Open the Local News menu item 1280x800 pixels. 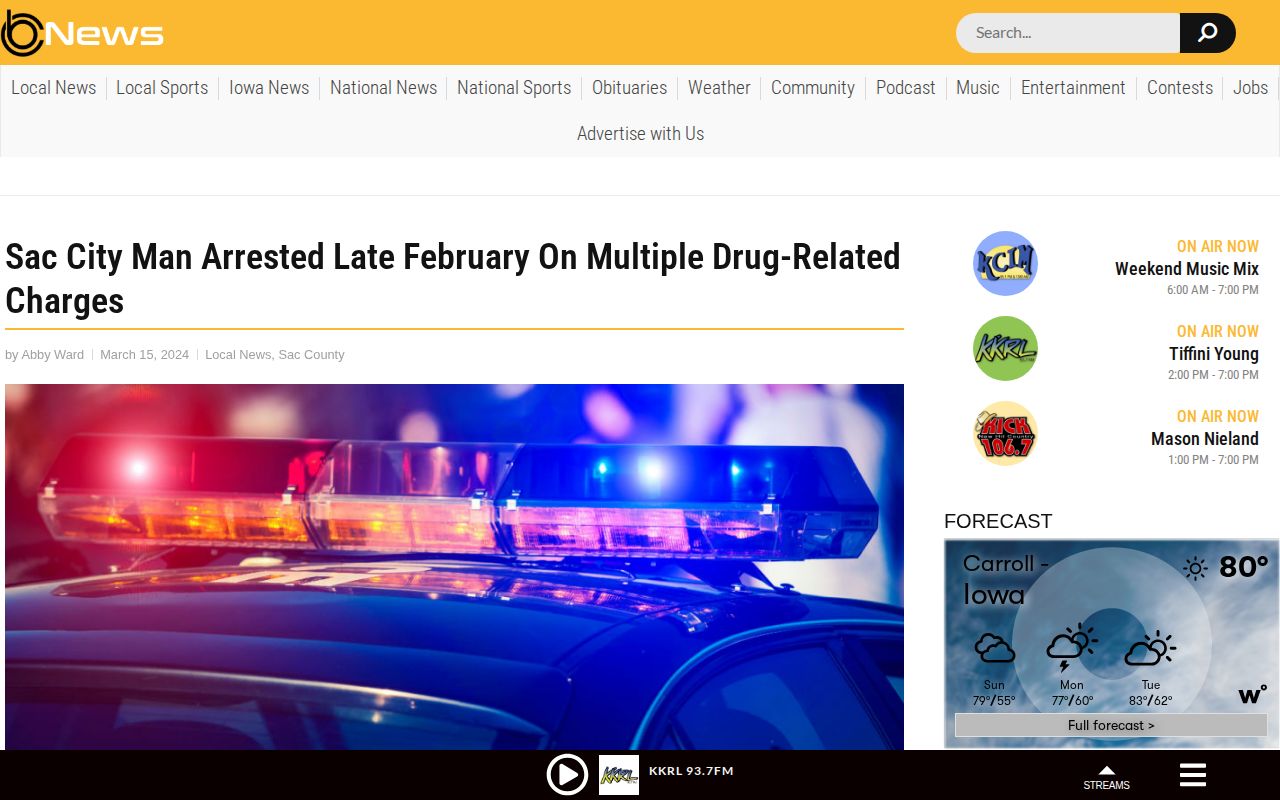54,88
